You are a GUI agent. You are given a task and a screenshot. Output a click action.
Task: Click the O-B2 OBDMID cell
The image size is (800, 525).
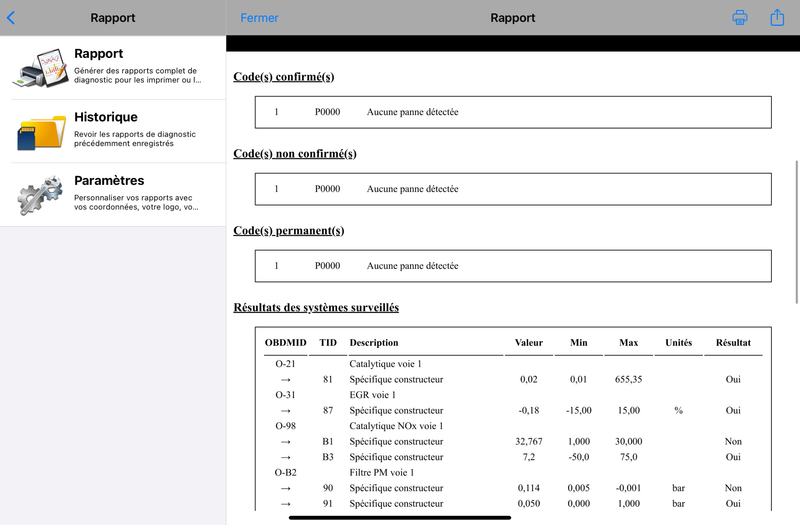point(285,472)
